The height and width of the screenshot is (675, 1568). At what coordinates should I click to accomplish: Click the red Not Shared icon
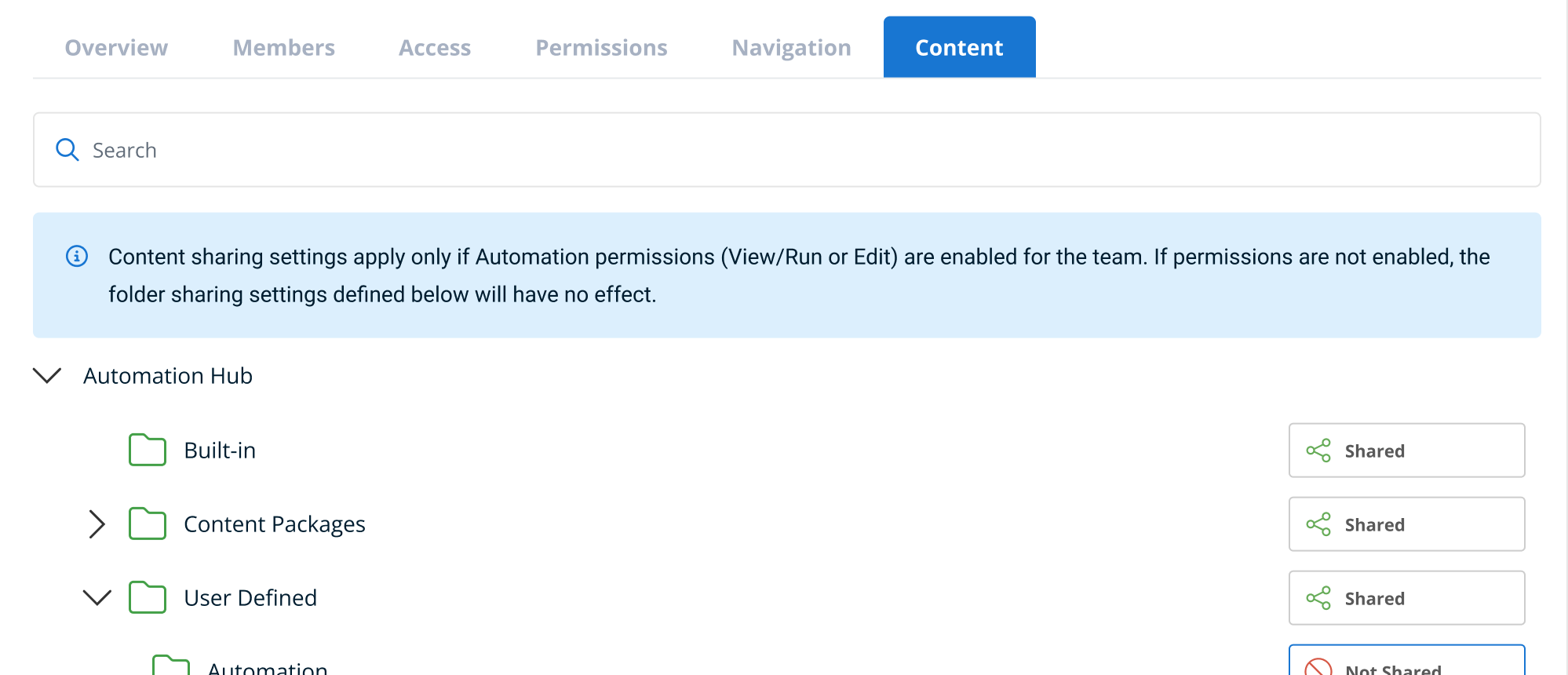click(x=1318, y=668)
